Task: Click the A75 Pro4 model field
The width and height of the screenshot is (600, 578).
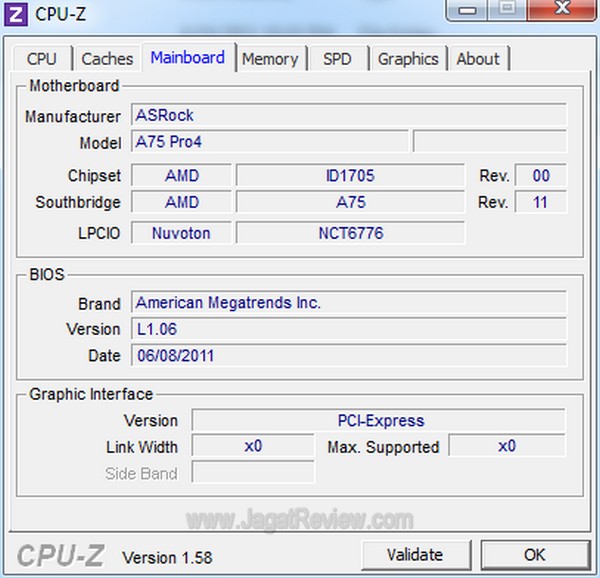Action: tap(270, 141)
